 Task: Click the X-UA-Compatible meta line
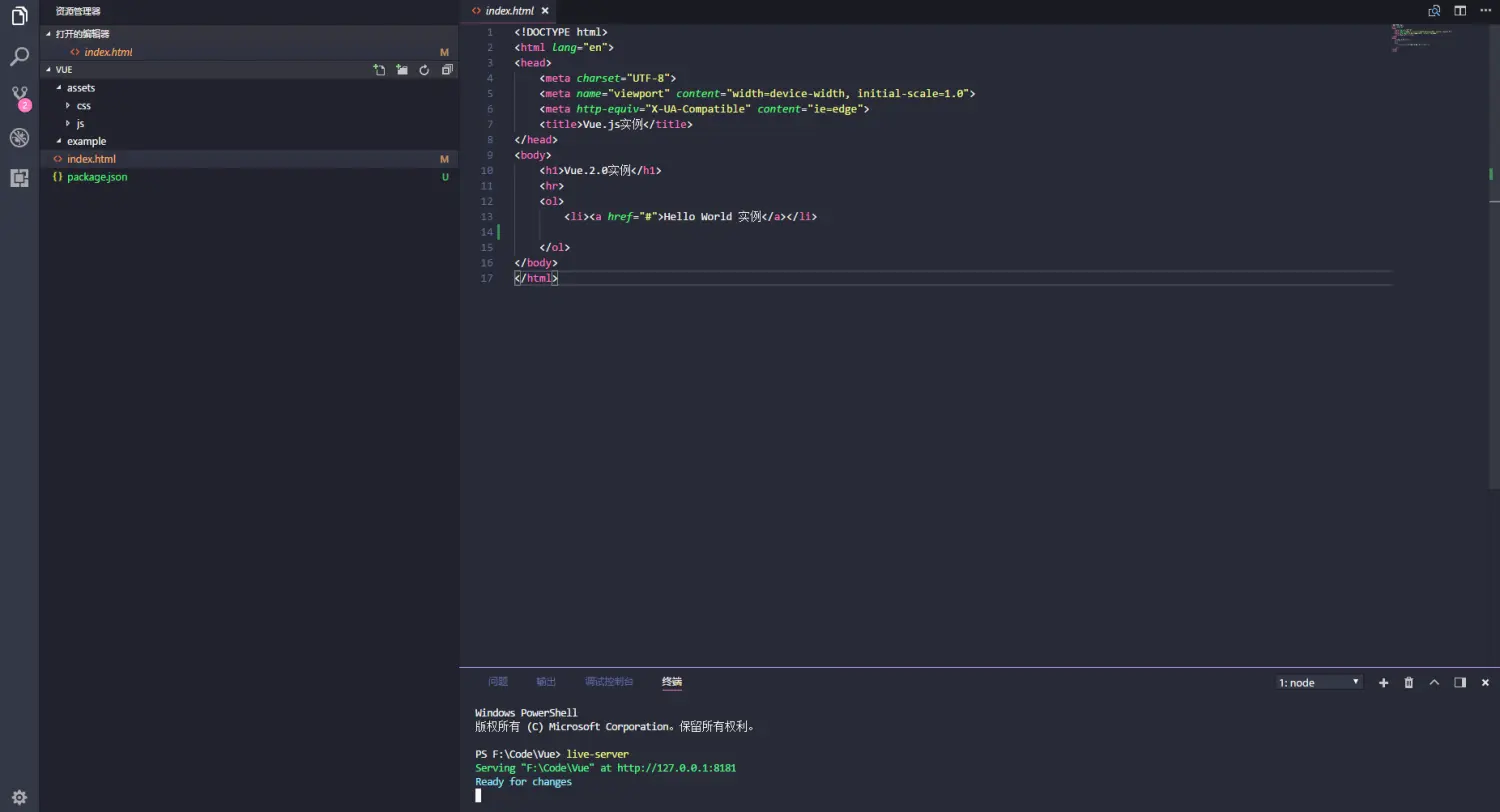704,109
